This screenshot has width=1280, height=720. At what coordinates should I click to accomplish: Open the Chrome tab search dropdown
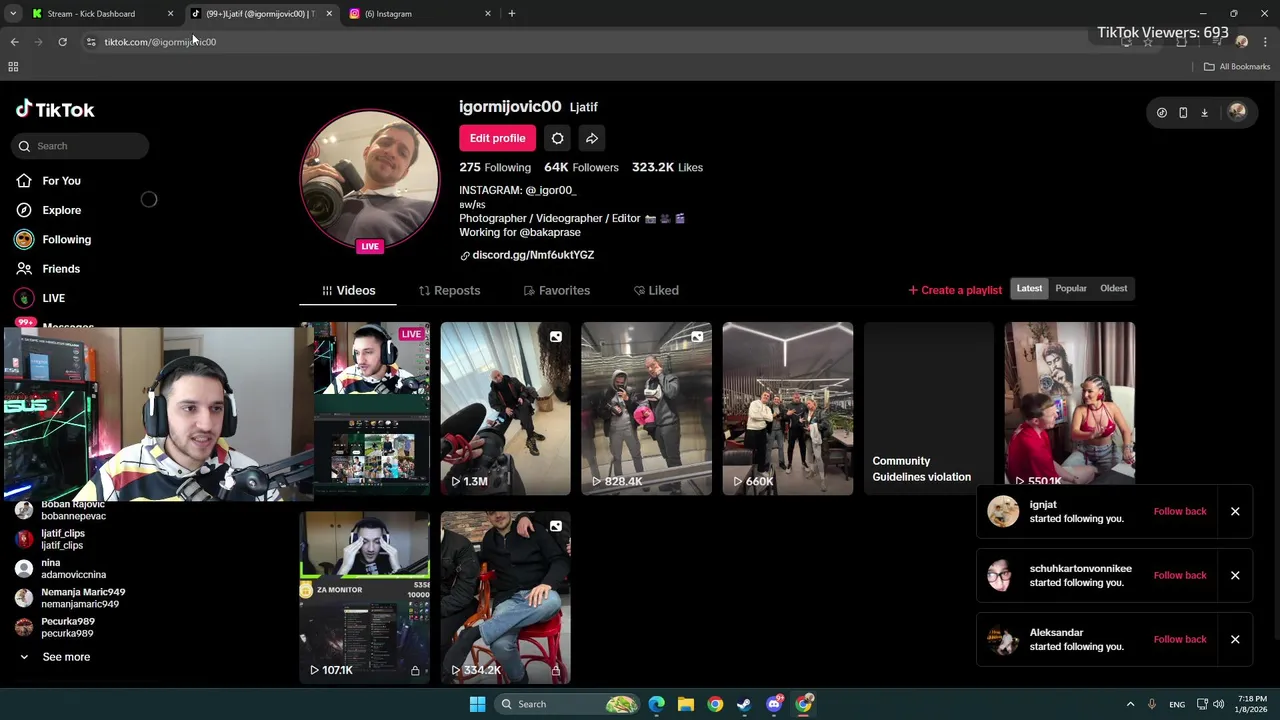coord(13,14)
